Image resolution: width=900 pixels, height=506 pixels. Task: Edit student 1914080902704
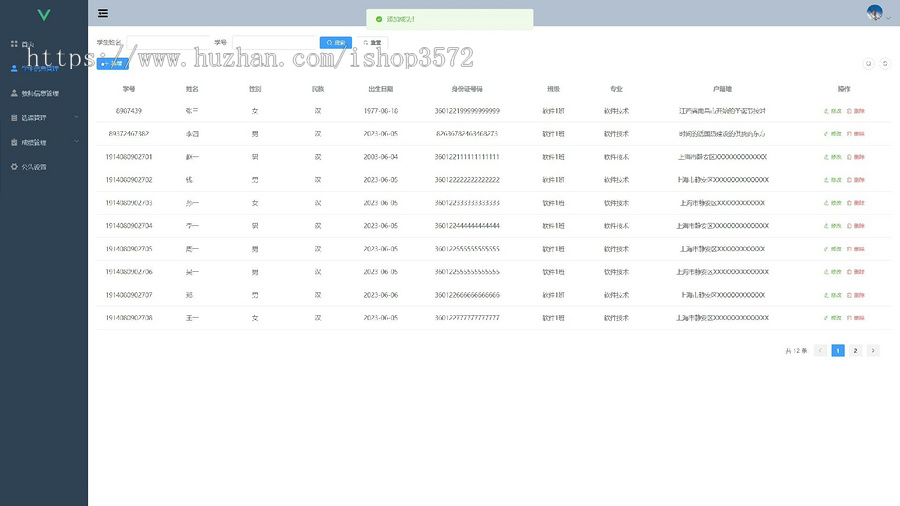point(833,225)
